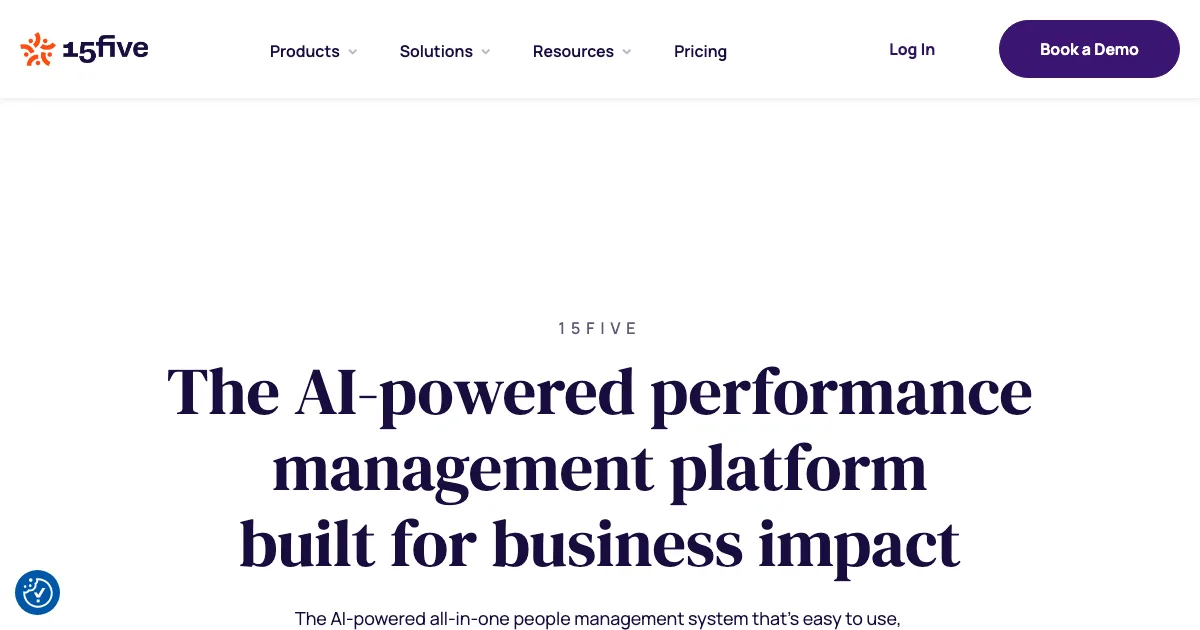Go to the Pricing page
Screen dimensions: 1200x630
point(700,51)
